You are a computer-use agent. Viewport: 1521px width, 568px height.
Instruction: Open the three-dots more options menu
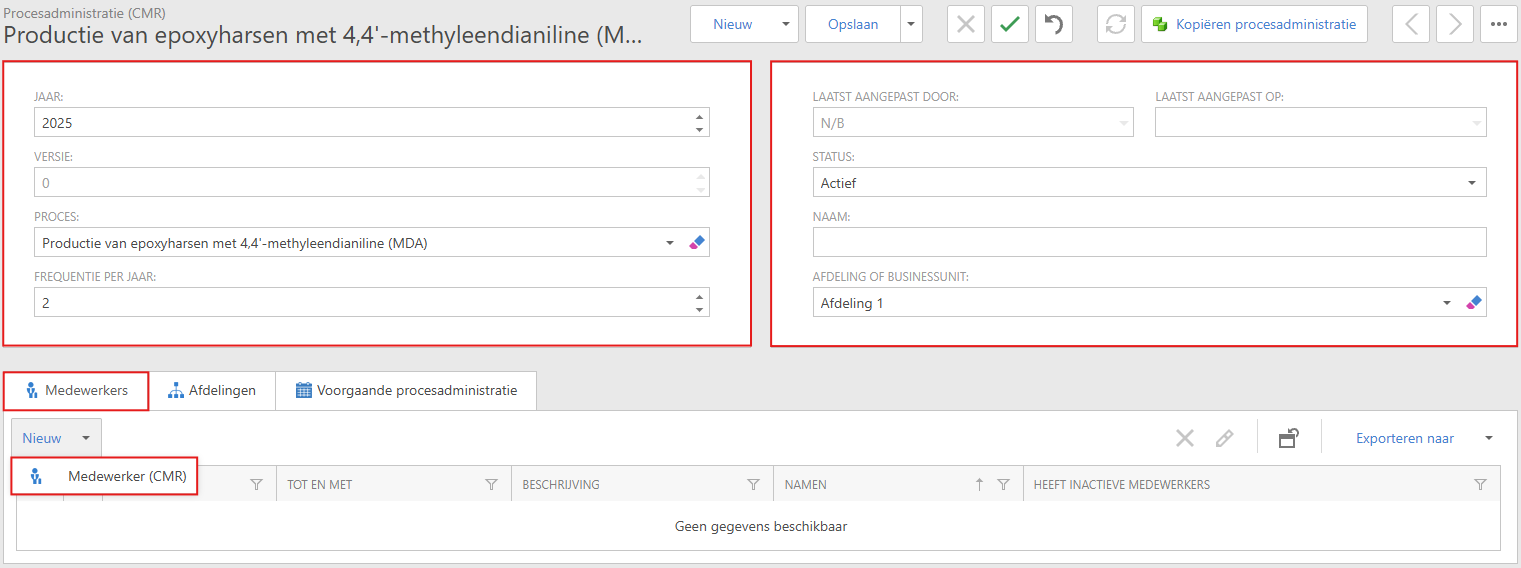1499,24
